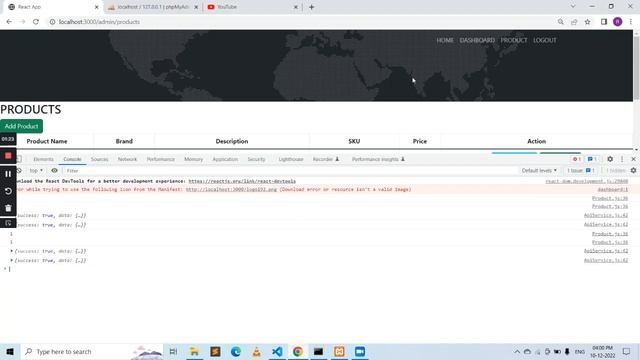This screenshot has height=360, width=640.
Task: Click the browser forward arrow
Action: coord(22,22)
